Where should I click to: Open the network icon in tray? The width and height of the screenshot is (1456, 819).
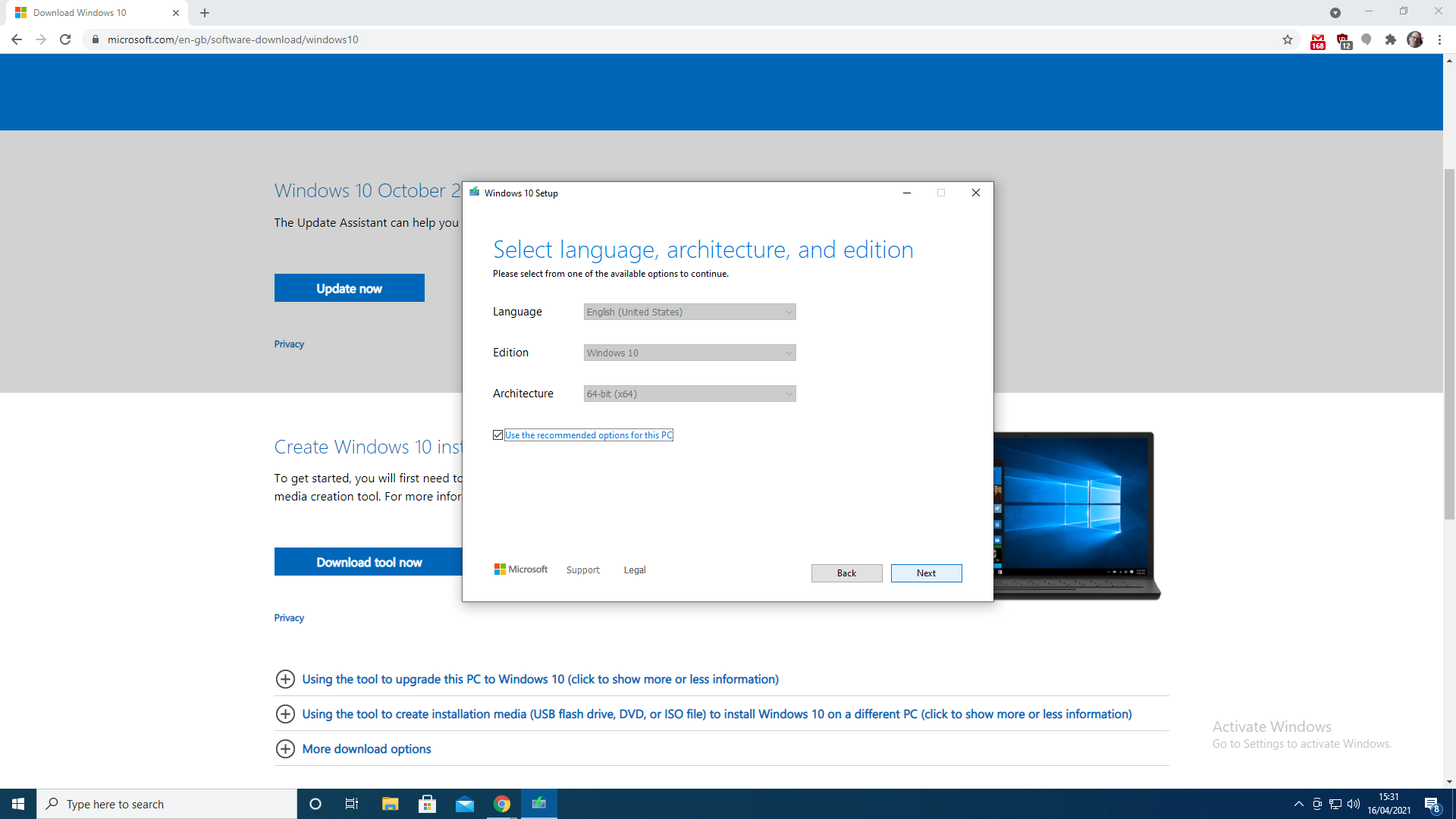[1335, 804]
